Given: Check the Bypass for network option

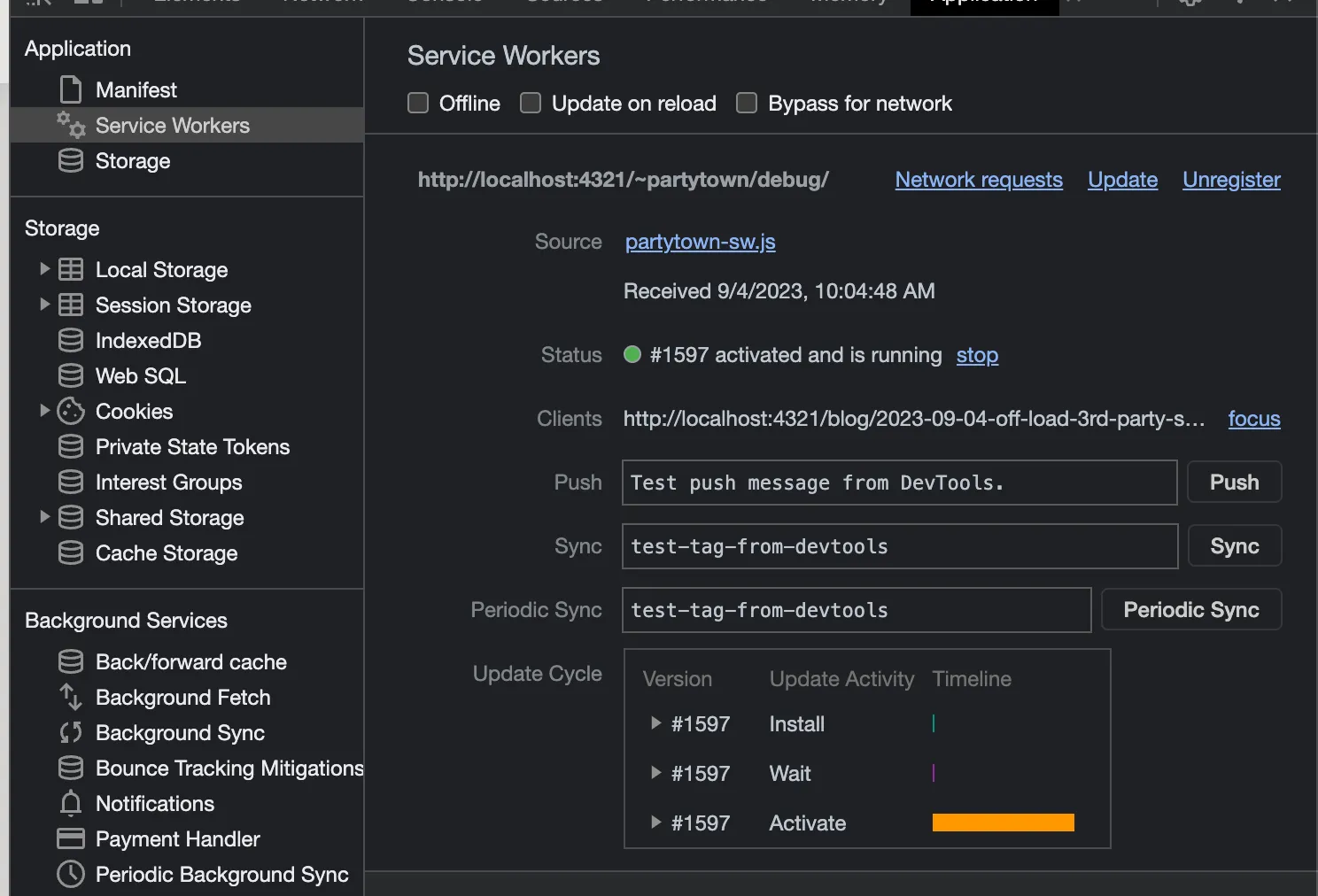Looking at the screenshot, I should click(747, 104).
